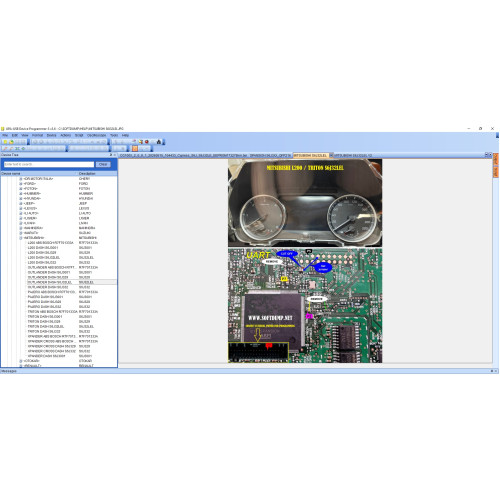Click the red circle toolbar icon
This screenshot has height=500, width=500.
[147, 142]
